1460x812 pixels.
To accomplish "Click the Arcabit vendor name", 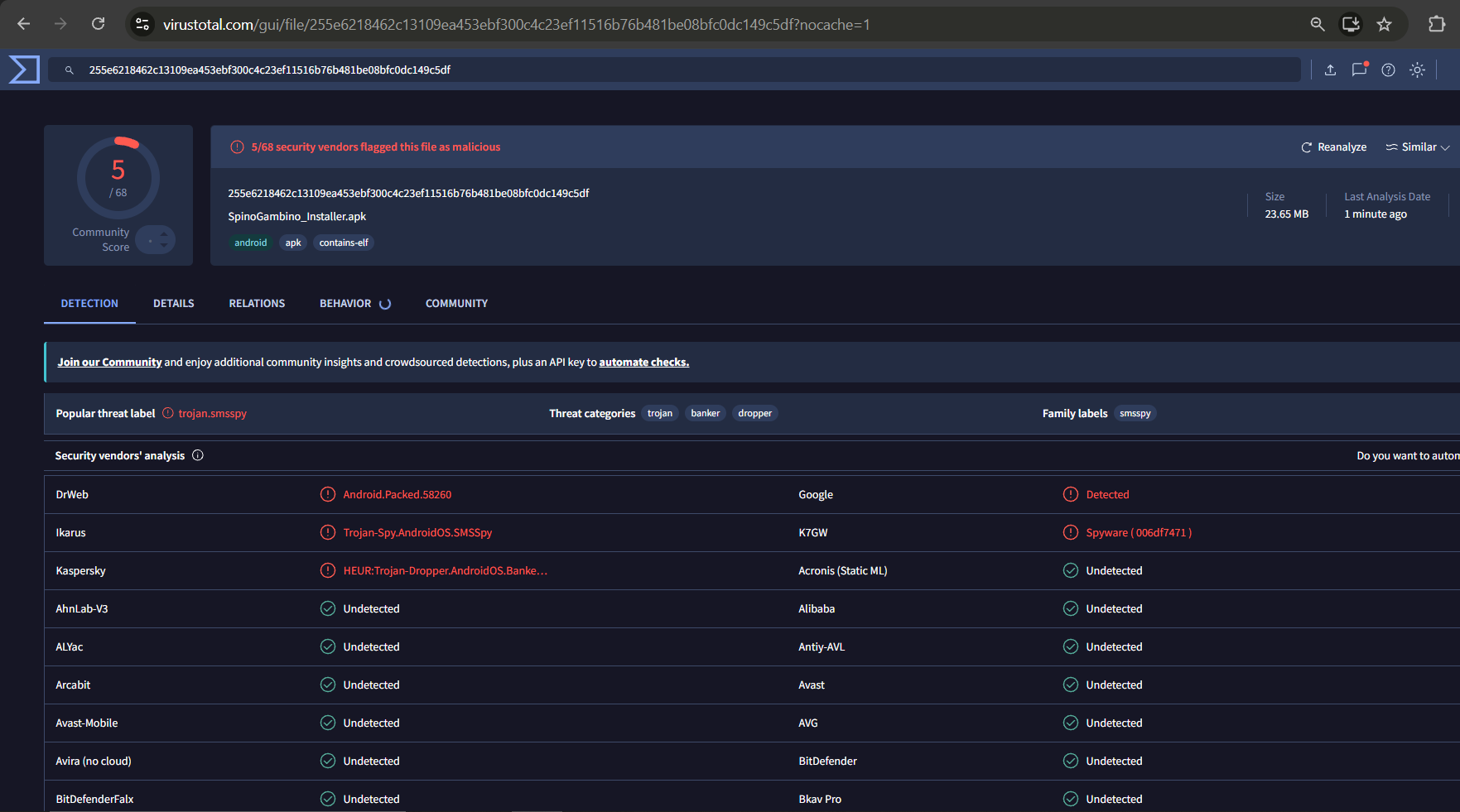I will click(73, 685).
